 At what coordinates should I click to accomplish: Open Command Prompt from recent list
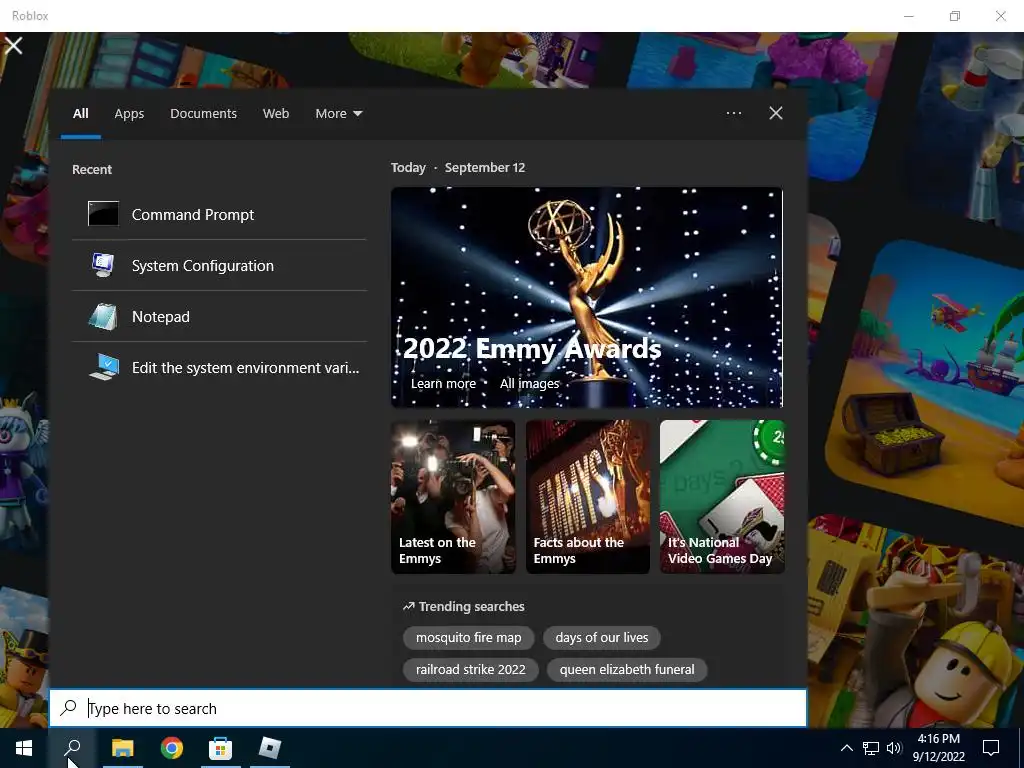point(219,214)
